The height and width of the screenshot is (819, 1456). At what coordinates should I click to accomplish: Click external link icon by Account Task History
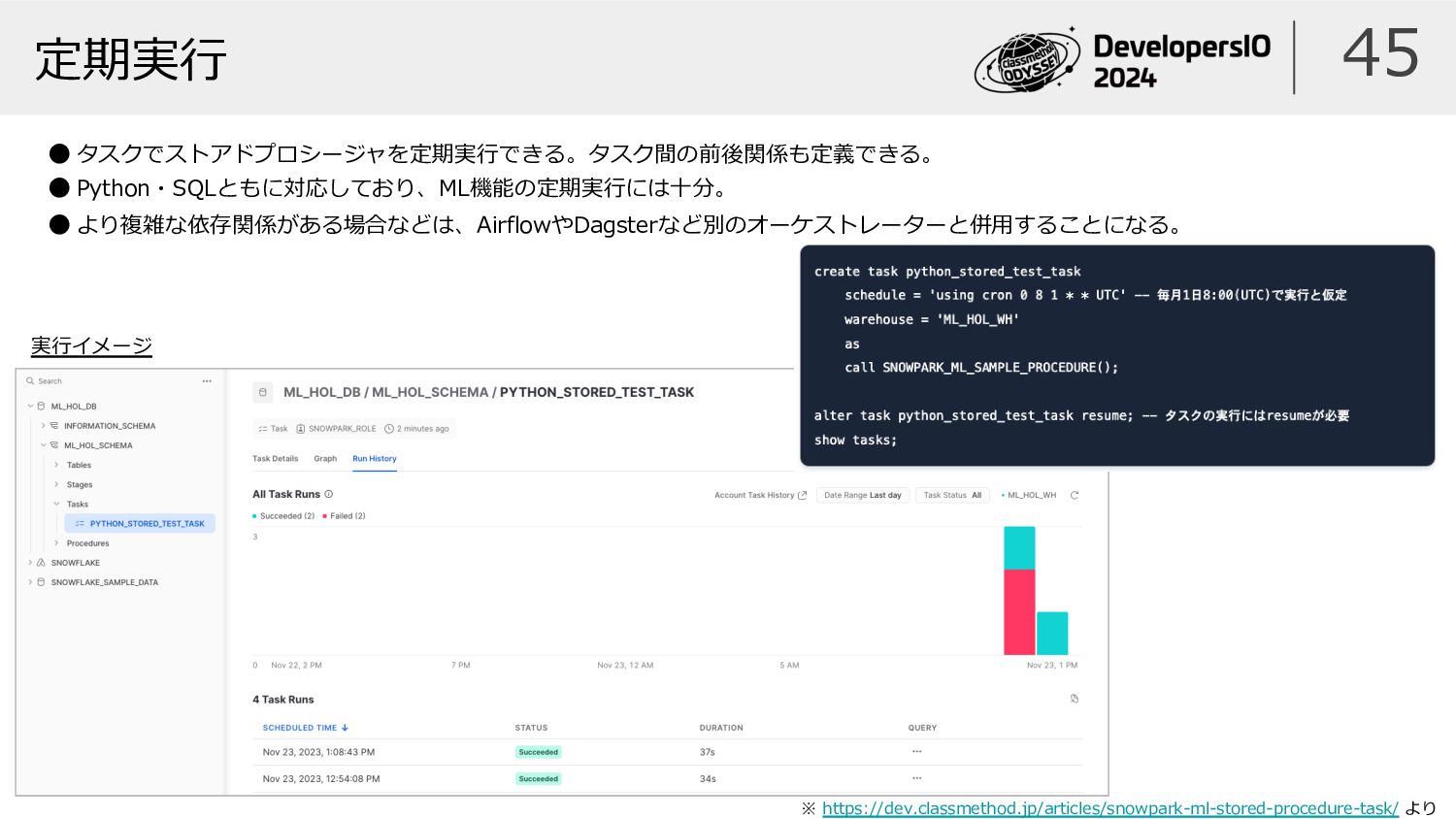[803, 495]
